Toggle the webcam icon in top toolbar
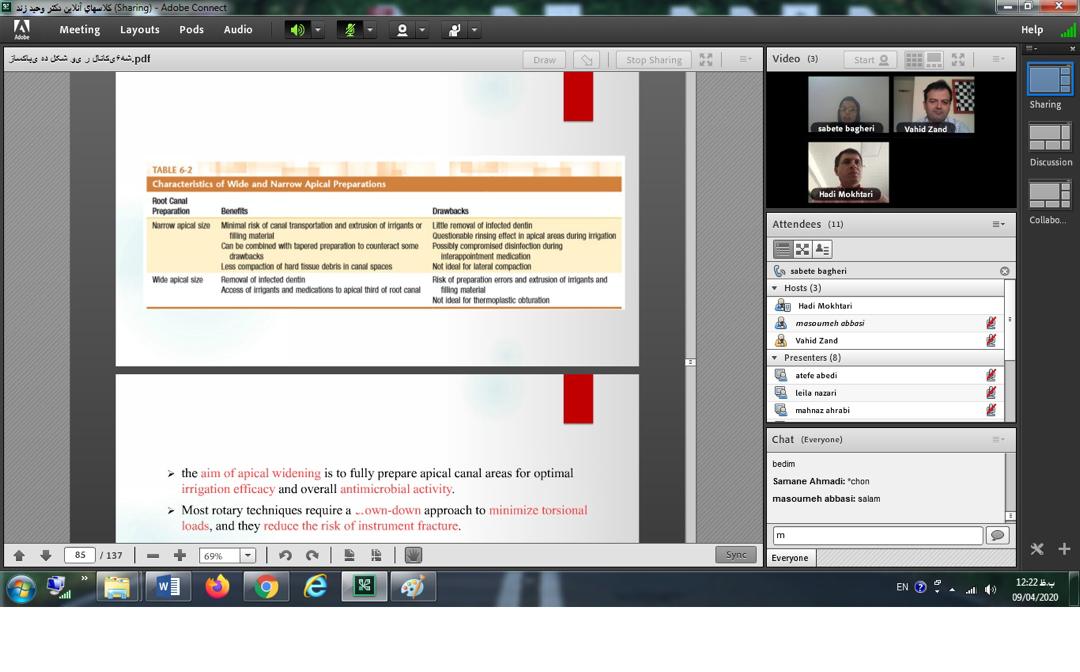 (x=402, y=30)
